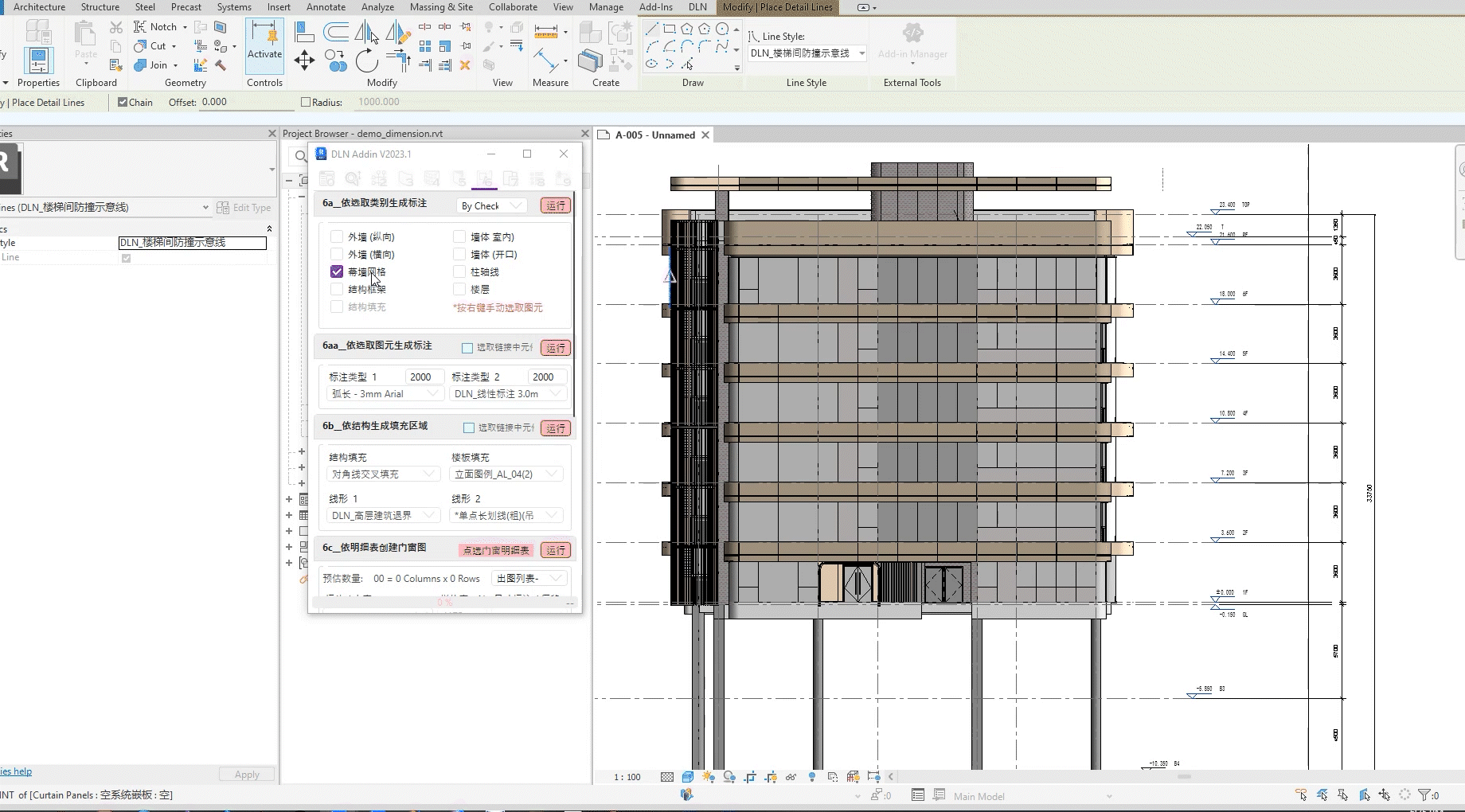This screenshot has width=1465, height=812.
Task: Select the Ellipse draw tool
Action: pos(652,64)
